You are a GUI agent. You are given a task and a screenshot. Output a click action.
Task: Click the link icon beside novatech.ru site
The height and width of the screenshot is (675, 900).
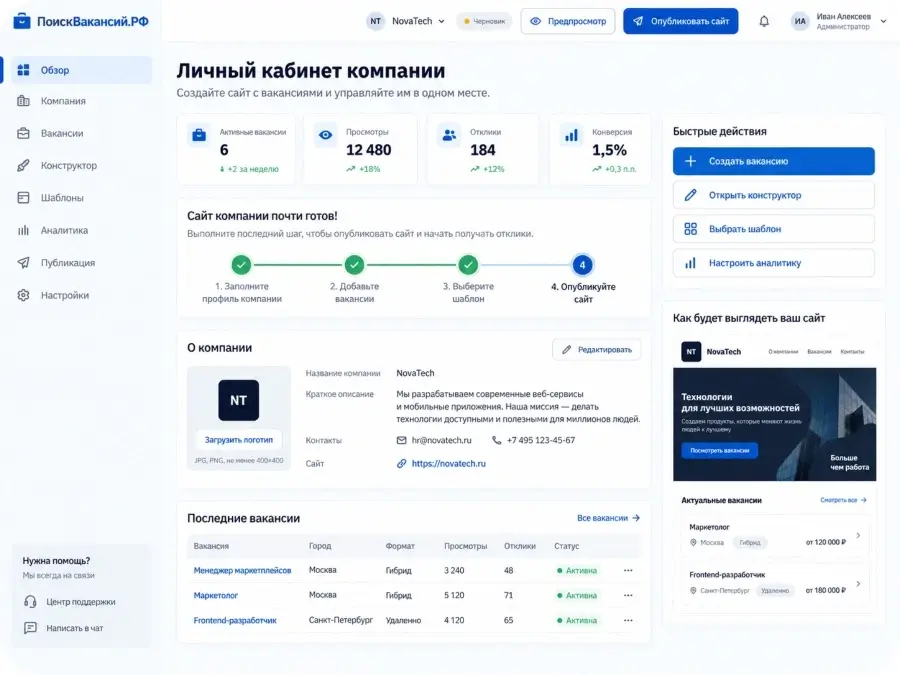pyautogui.click(x=402, y=463)
